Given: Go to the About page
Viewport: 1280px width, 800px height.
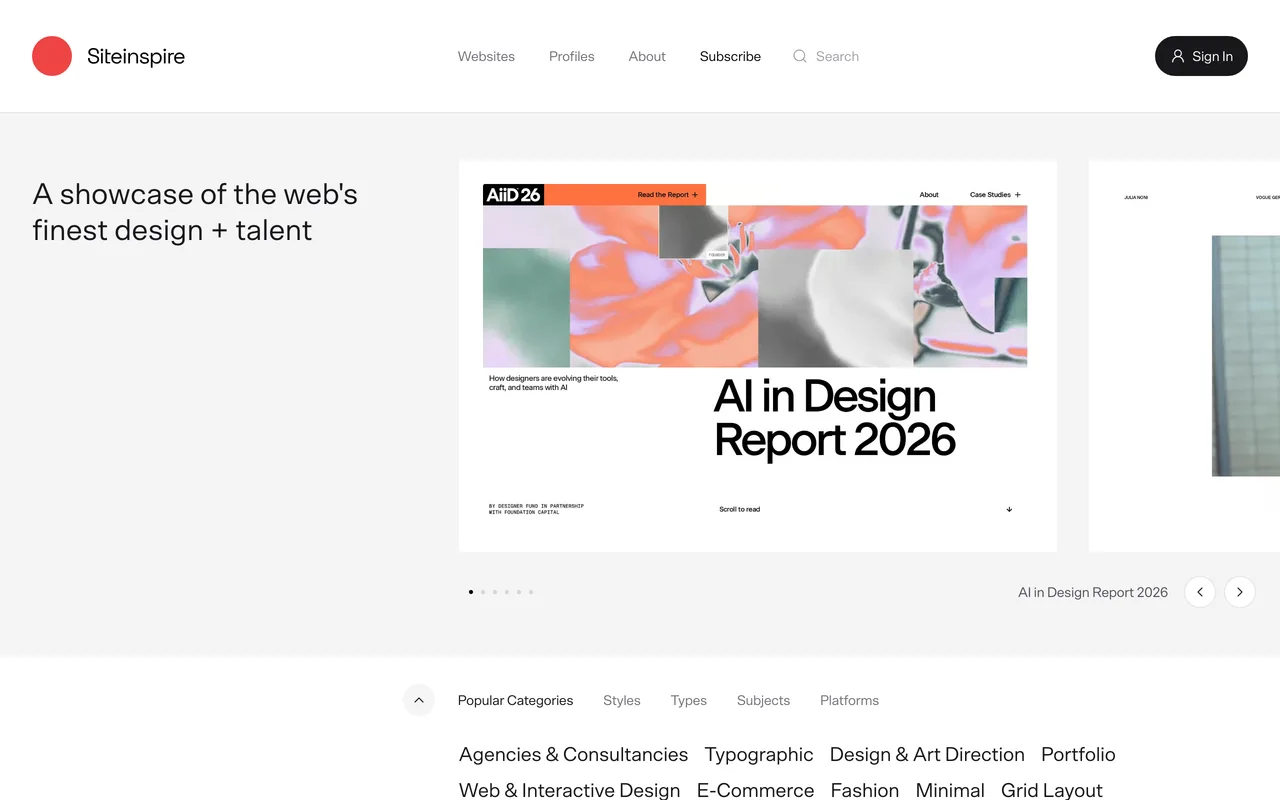Looking at the screenshot, I should click(647, 56).
